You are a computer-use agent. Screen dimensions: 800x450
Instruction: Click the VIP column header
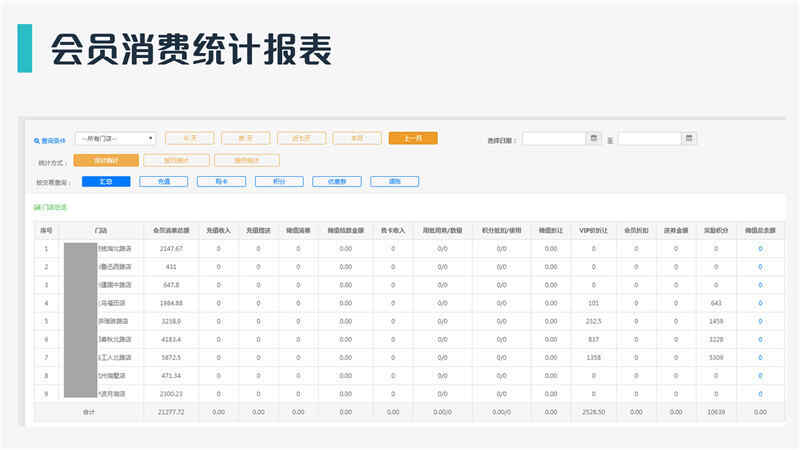point(593,231)
